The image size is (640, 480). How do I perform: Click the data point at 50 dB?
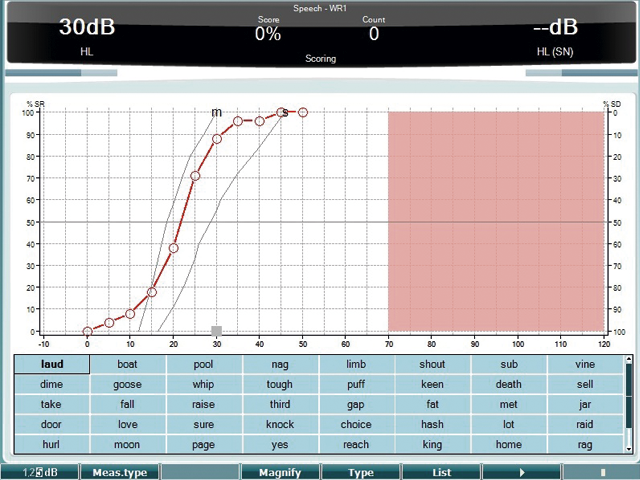click(x=303, y=113)
